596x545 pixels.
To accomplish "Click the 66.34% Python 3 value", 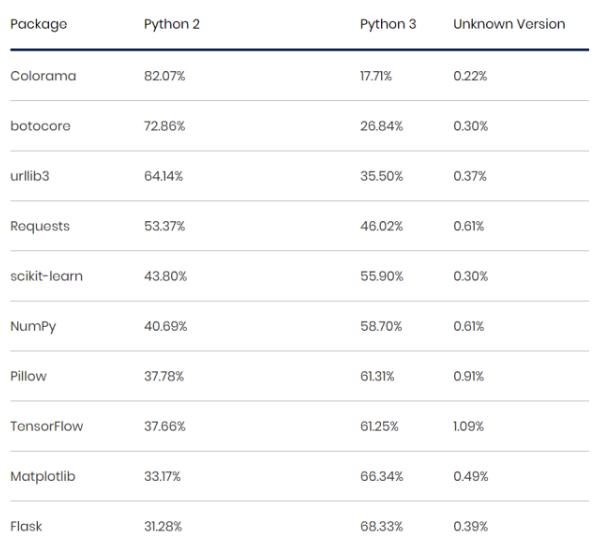I will tap(382, 476).
